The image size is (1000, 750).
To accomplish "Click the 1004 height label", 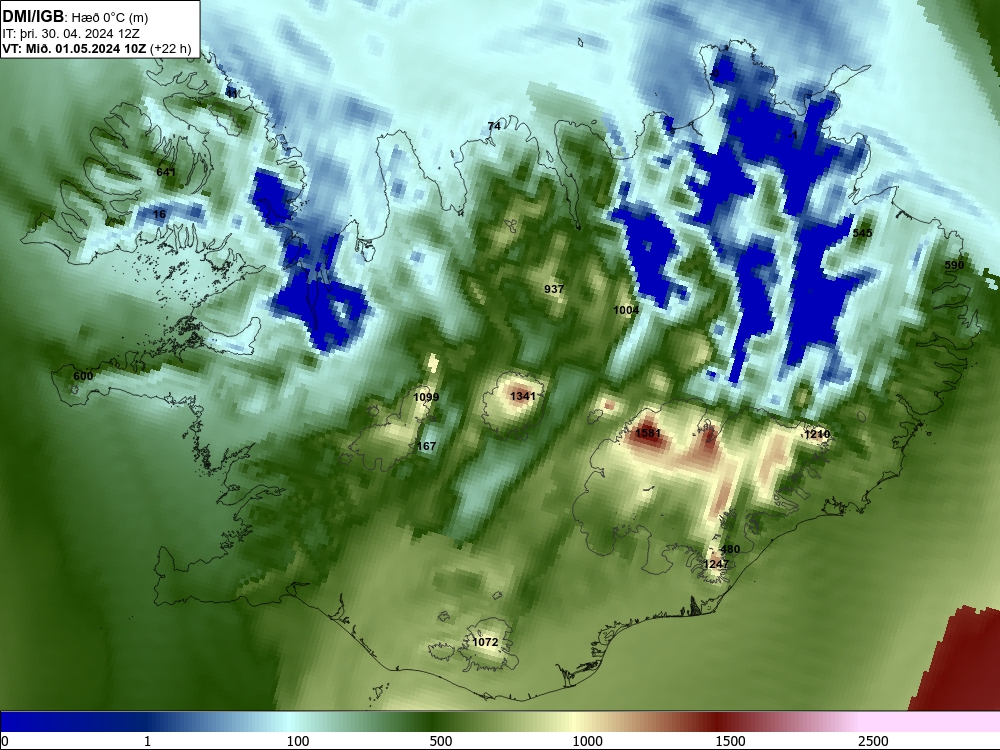I will click(626, 311).
